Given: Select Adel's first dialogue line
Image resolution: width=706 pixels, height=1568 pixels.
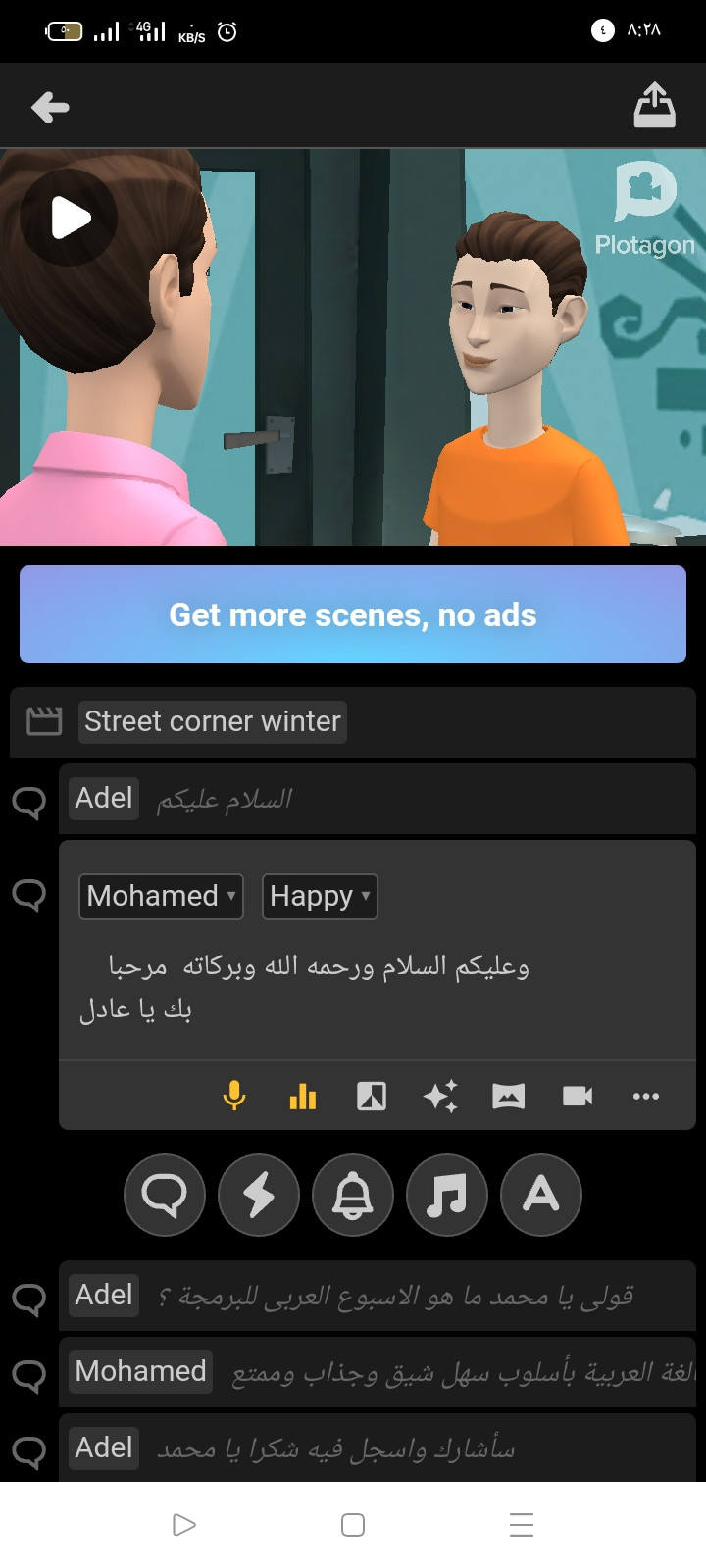Looking at the screenshot, I should pos(378,799).
